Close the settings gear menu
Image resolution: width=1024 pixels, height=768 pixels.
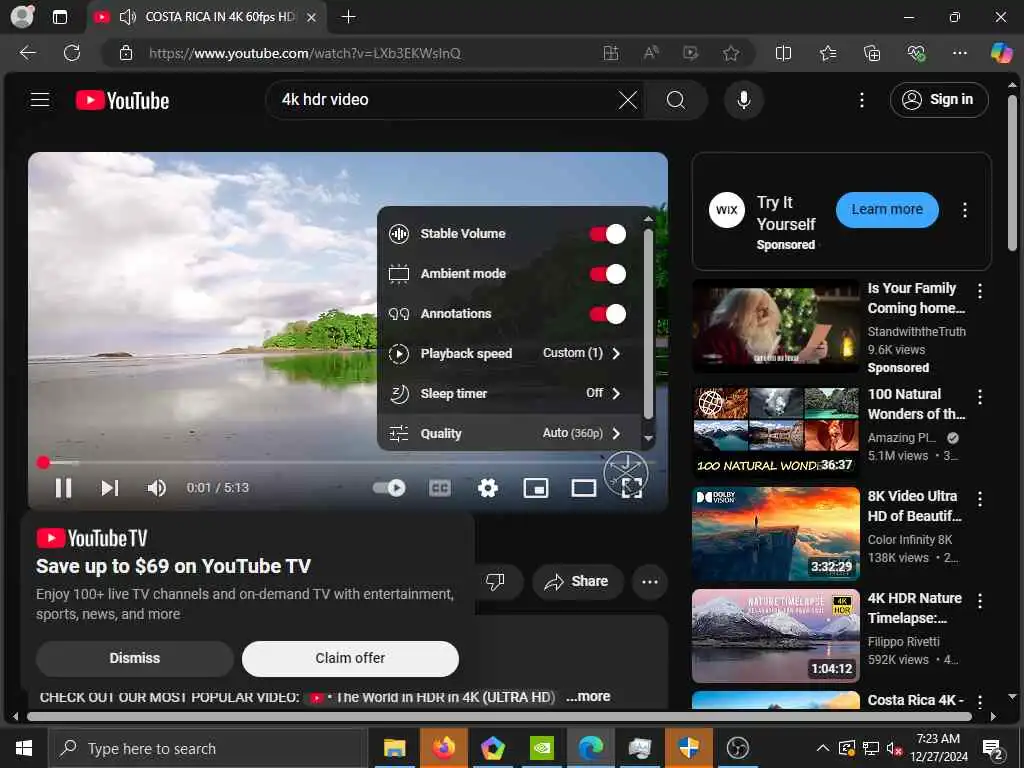(488, 488)
